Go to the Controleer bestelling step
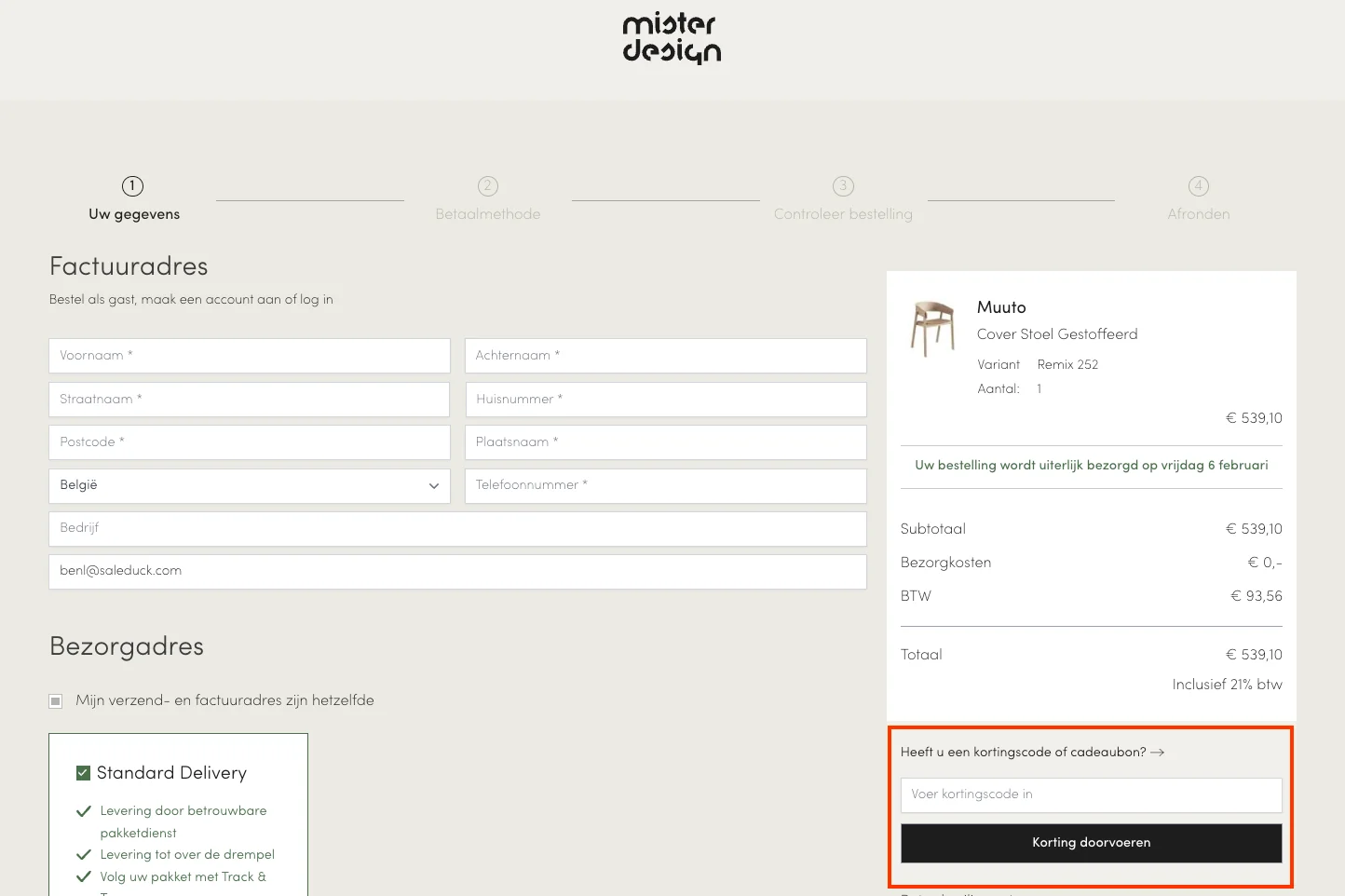Viewport: 1345px width, 896px height. (843, 214)
